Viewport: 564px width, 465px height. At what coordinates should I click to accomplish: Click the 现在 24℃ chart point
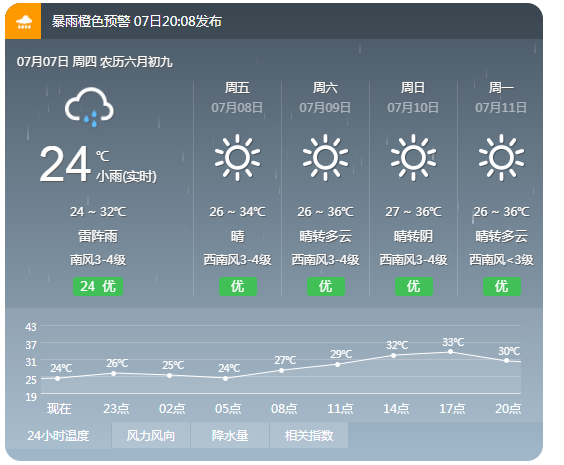[x=58, y=378]
